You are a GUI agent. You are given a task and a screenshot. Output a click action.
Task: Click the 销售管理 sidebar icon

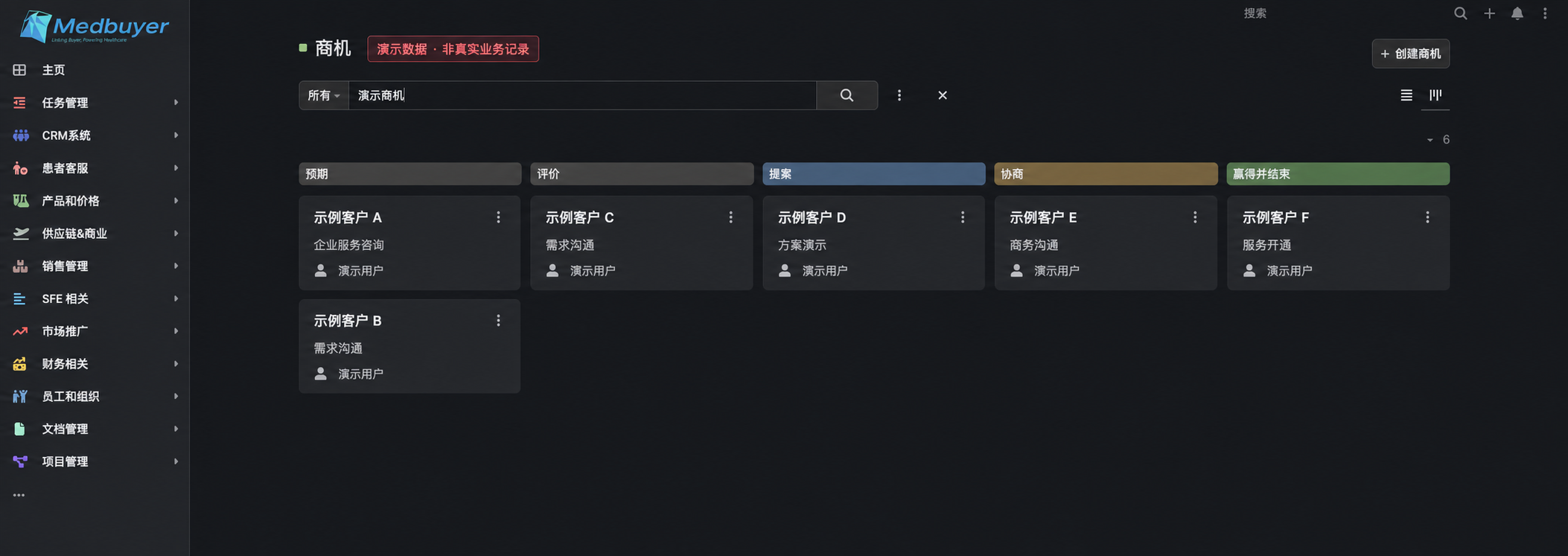(20, 266)
